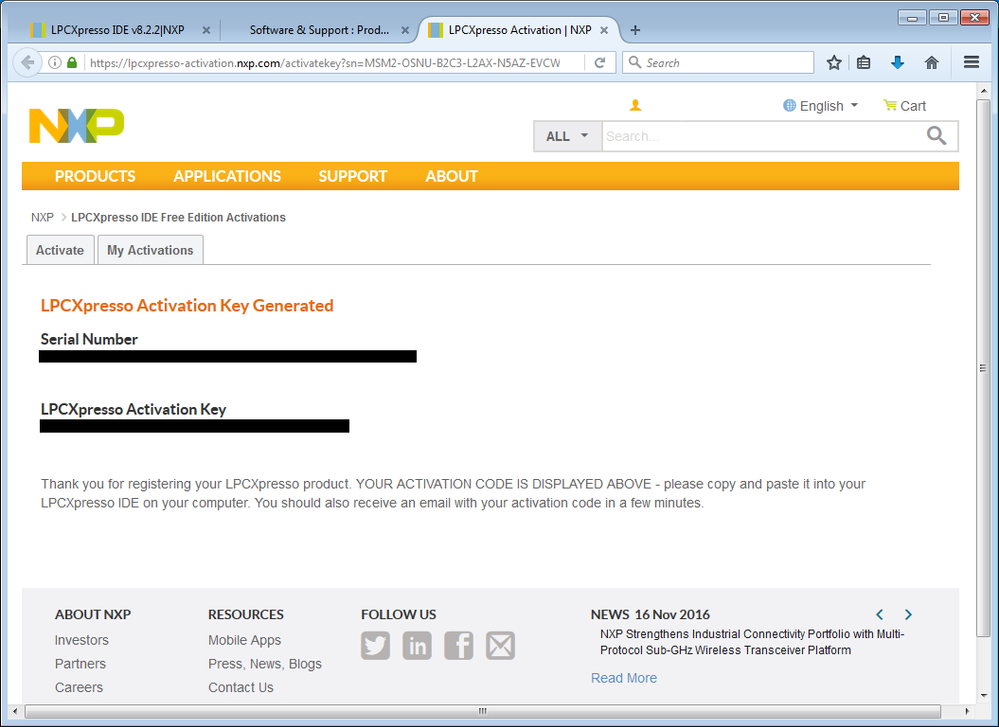Open the ALL search category dropdown

click(567, 136)
